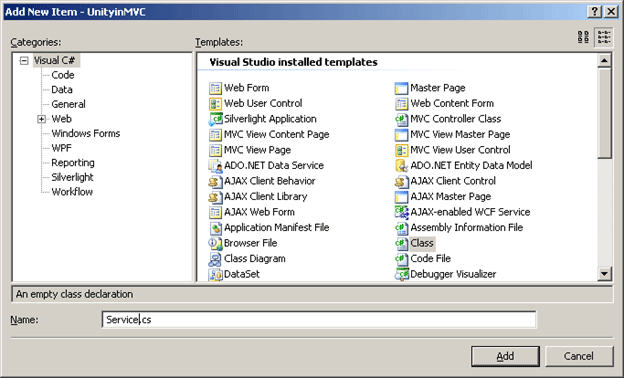Pick the AJAX Client Control icon
Viewport: 624px width, 378px height.
(402, 181)
